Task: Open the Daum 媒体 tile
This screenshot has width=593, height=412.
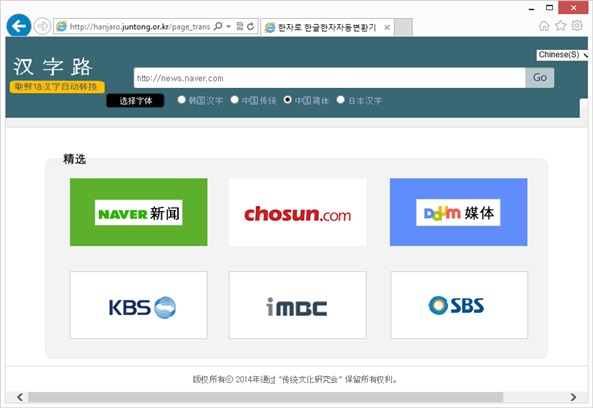Action: point(458,212)
